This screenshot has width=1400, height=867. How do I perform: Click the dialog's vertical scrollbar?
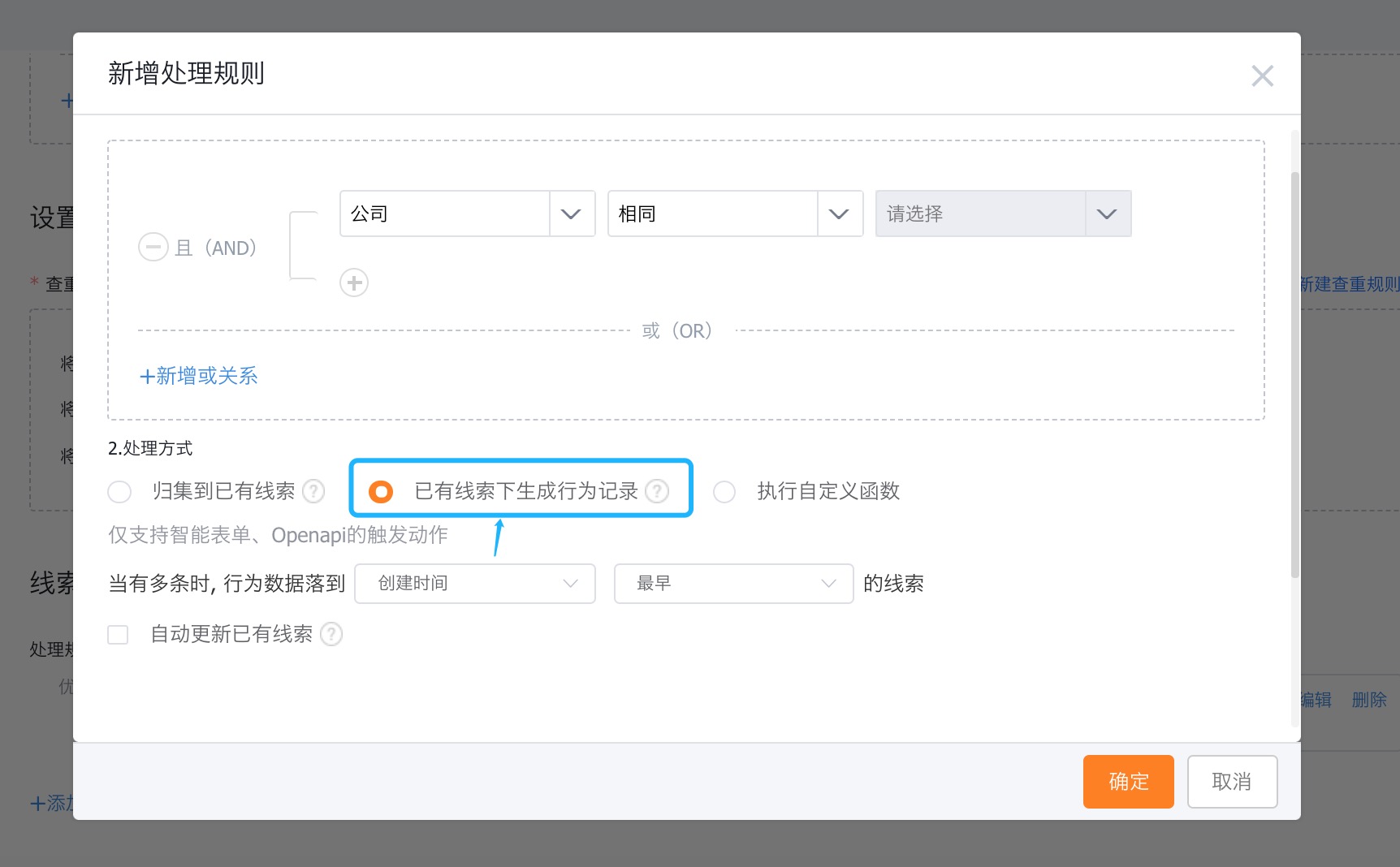click(x=1295, y=373)
